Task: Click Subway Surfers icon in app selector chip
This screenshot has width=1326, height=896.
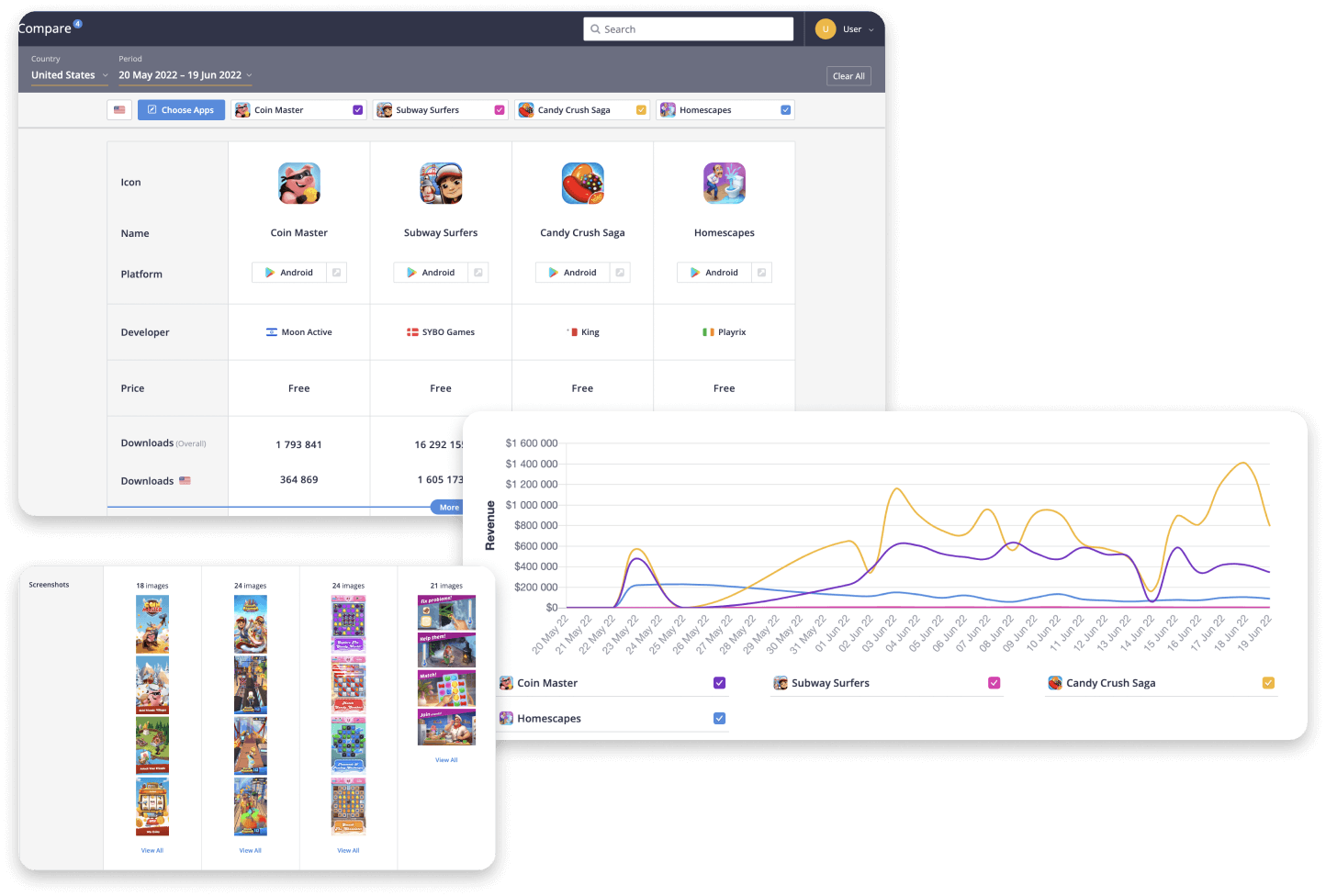Action: (384, 110)
